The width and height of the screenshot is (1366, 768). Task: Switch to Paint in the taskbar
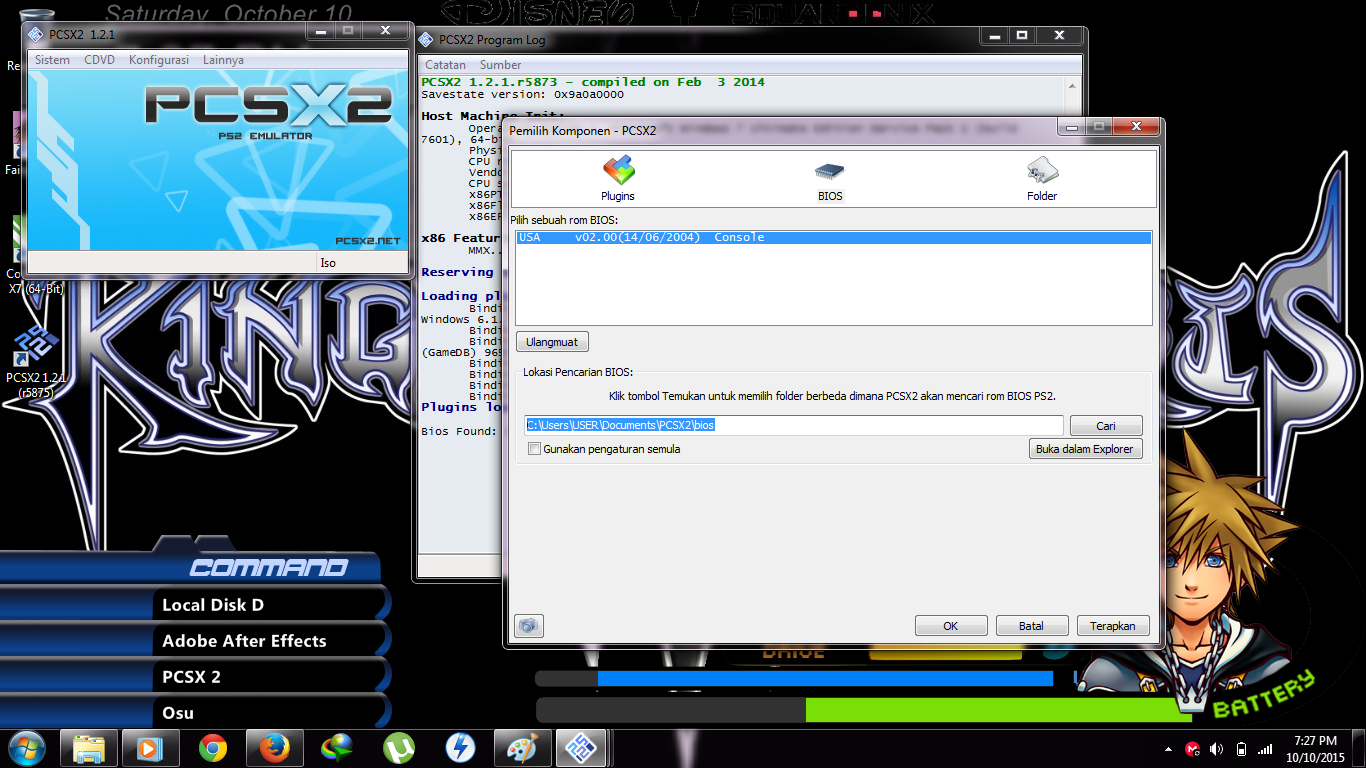coord(522,748)
